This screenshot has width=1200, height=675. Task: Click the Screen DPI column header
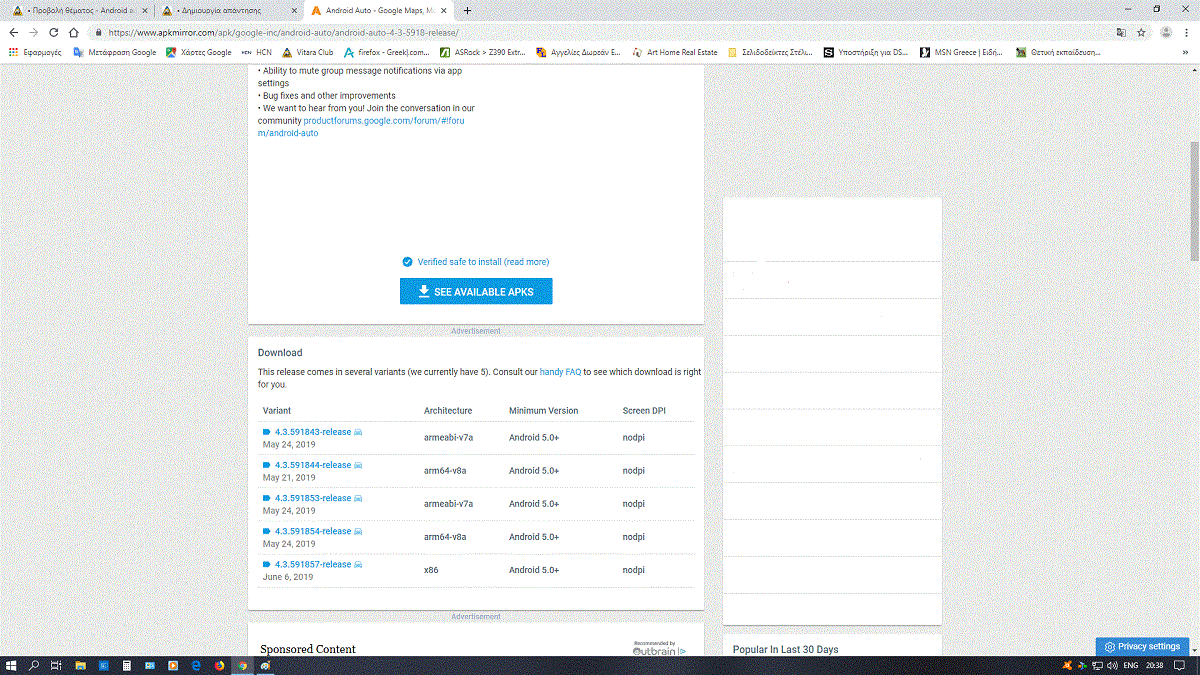click(642, 411)
